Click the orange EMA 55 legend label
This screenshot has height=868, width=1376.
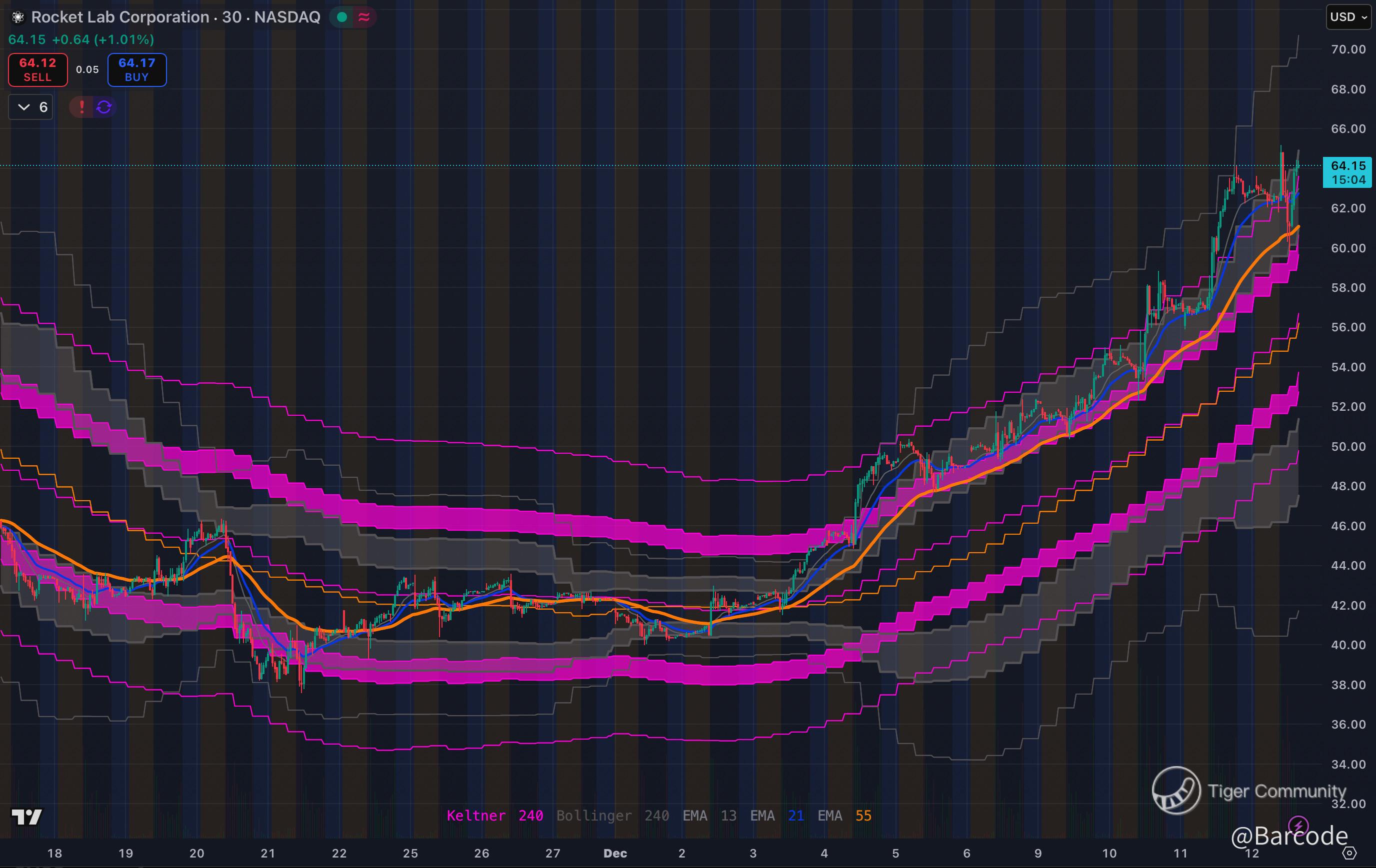pyautogui.click(x=844, y=816)
